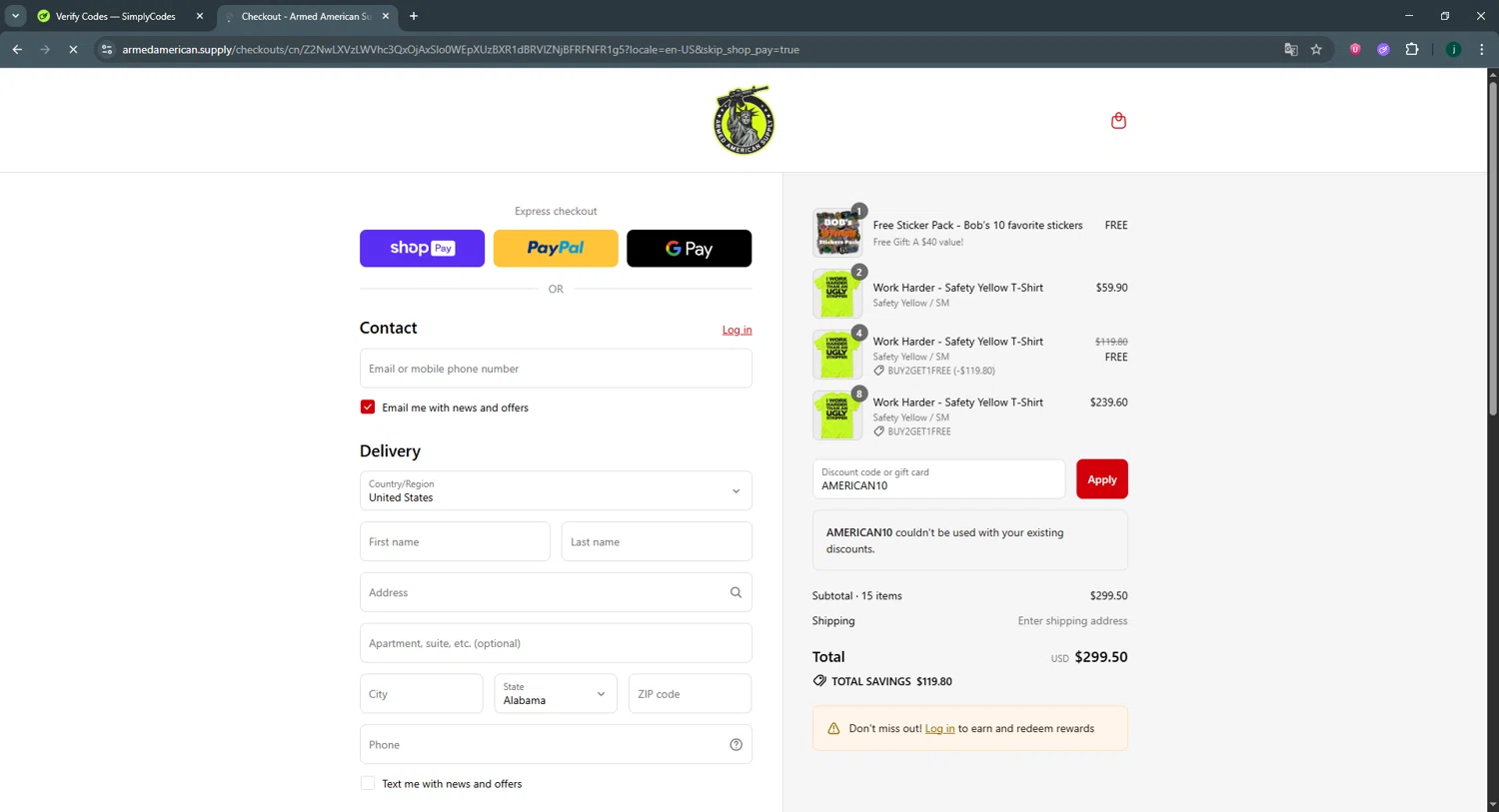This screenshot has height=812, width=1499.
Task: Click the T-shirt thumbnail with BUY2GET1FREE (-$119.80)
Action: pos(837,355)
